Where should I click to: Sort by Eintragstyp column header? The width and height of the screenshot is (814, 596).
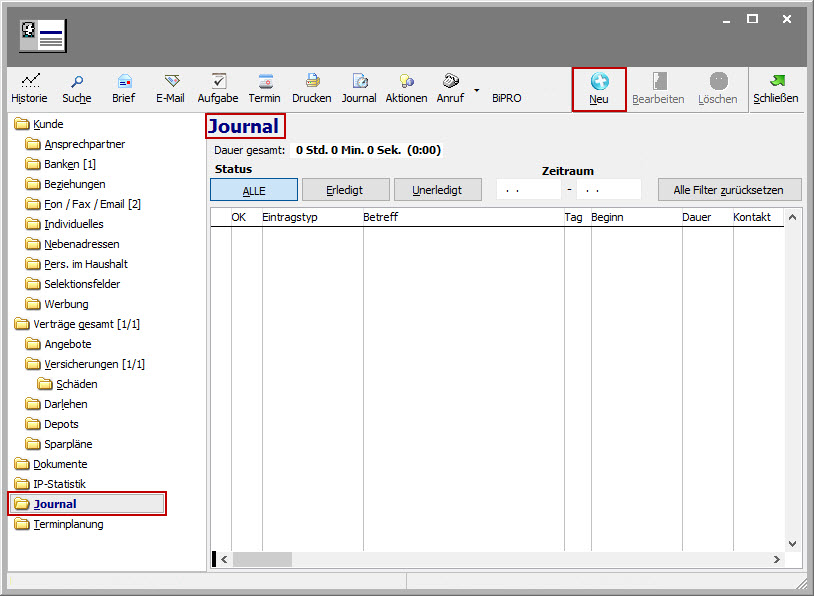[x=311, y=217]
